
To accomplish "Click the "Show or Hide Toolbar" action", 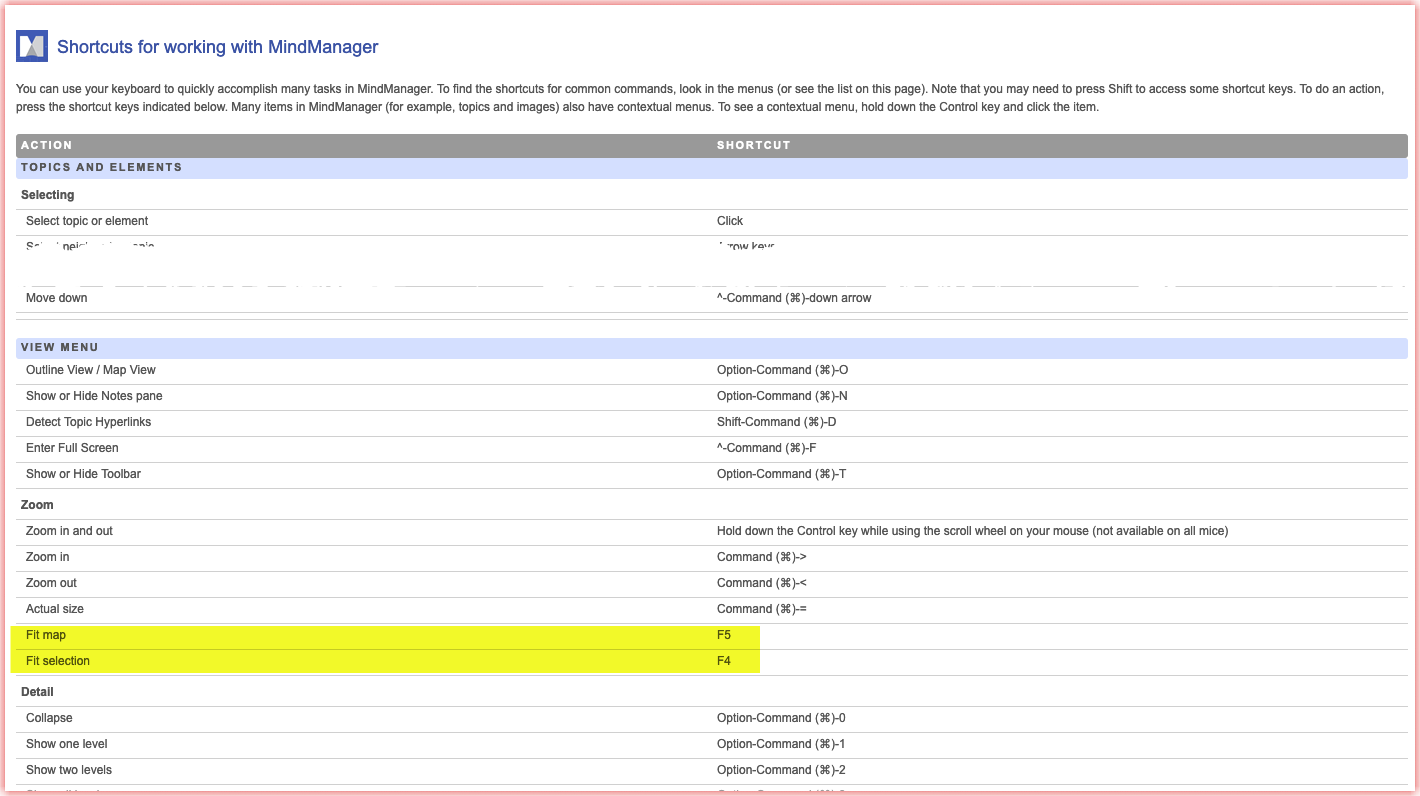I will [83, 474].
